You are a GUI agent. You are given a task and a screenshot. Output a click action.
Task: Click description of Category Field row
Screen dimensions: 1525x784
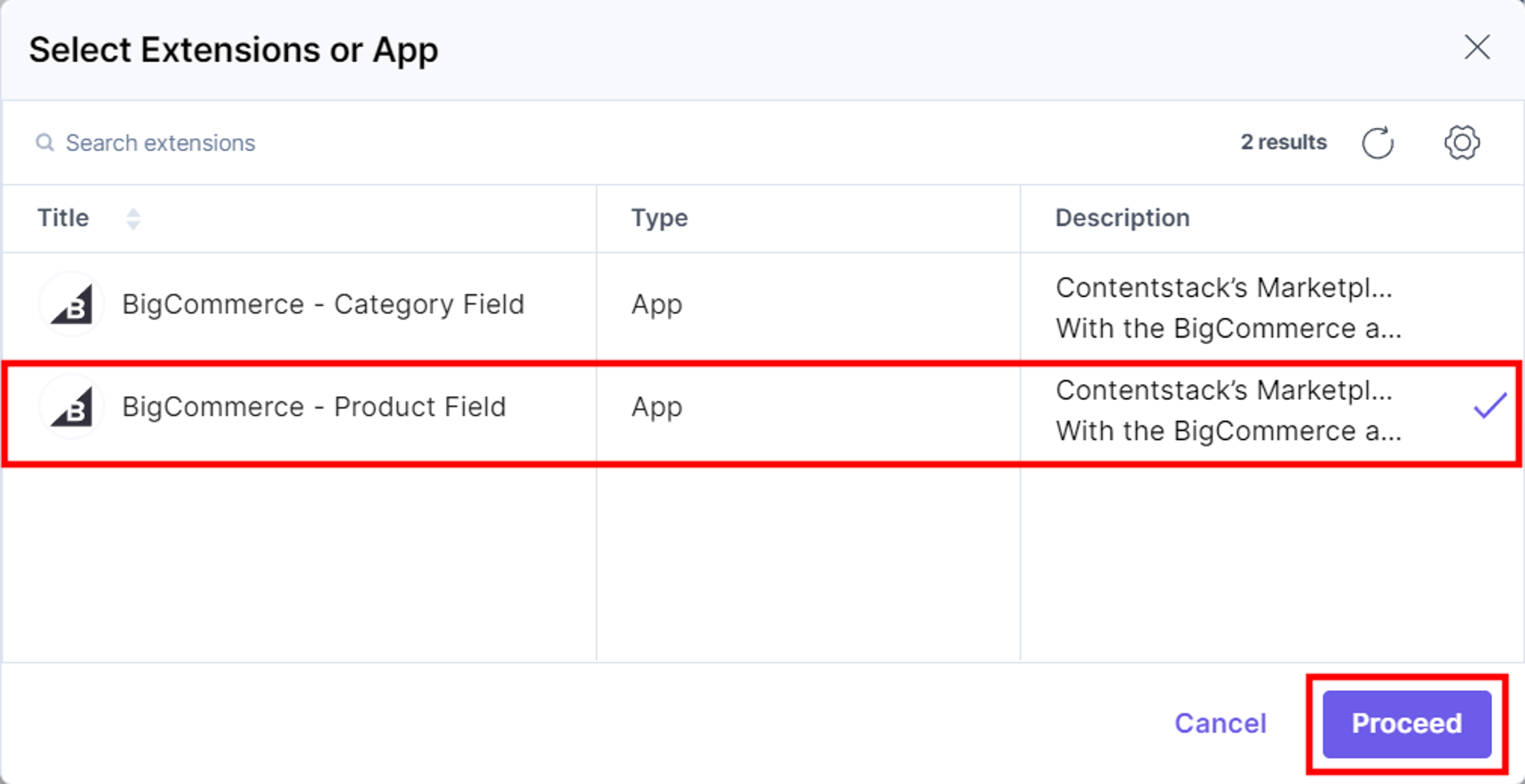pyautogui.click(x=1228, y=308)
